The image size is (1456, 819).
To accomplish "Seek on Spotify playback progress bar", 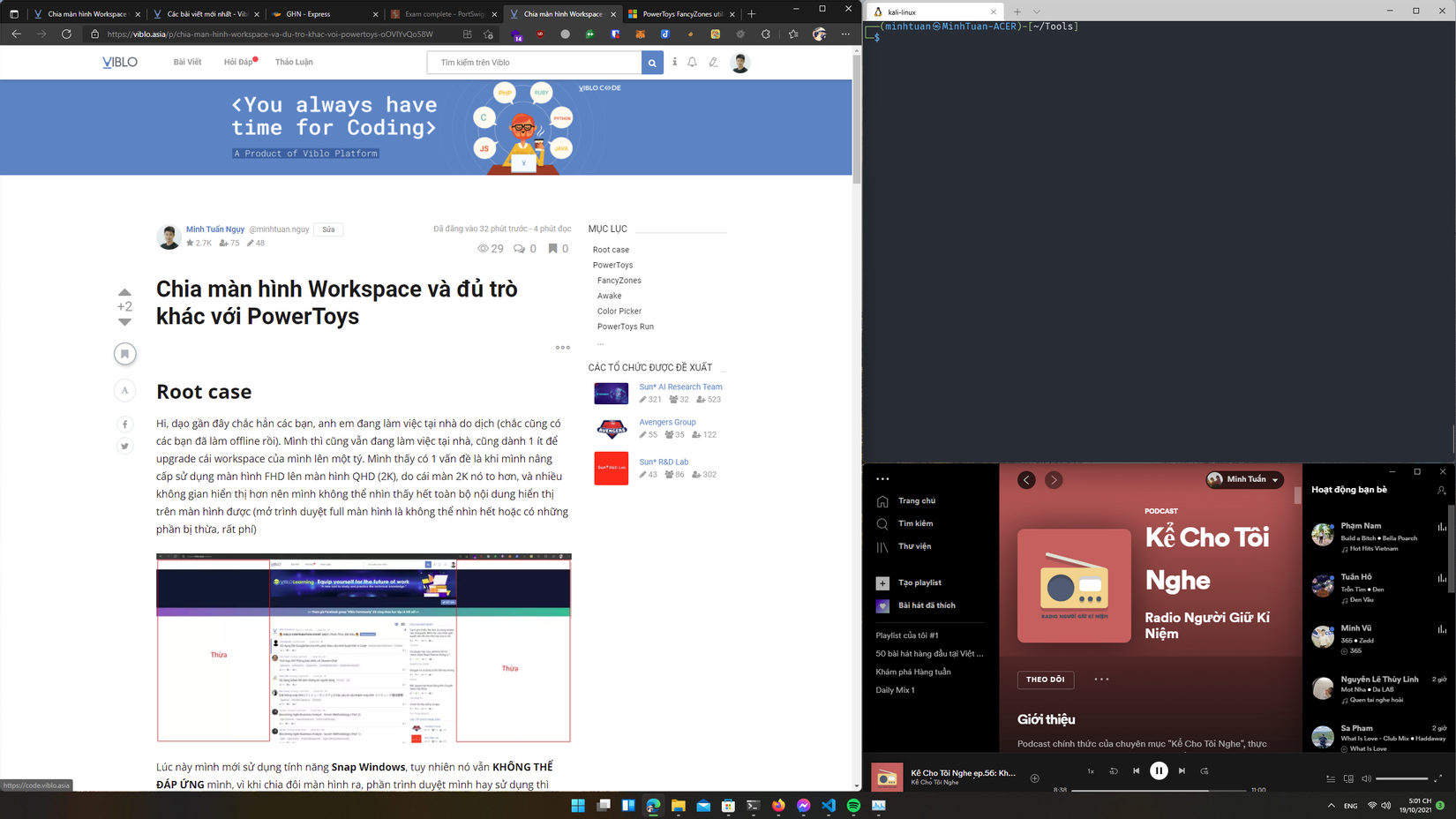I will click(1160, 790).
